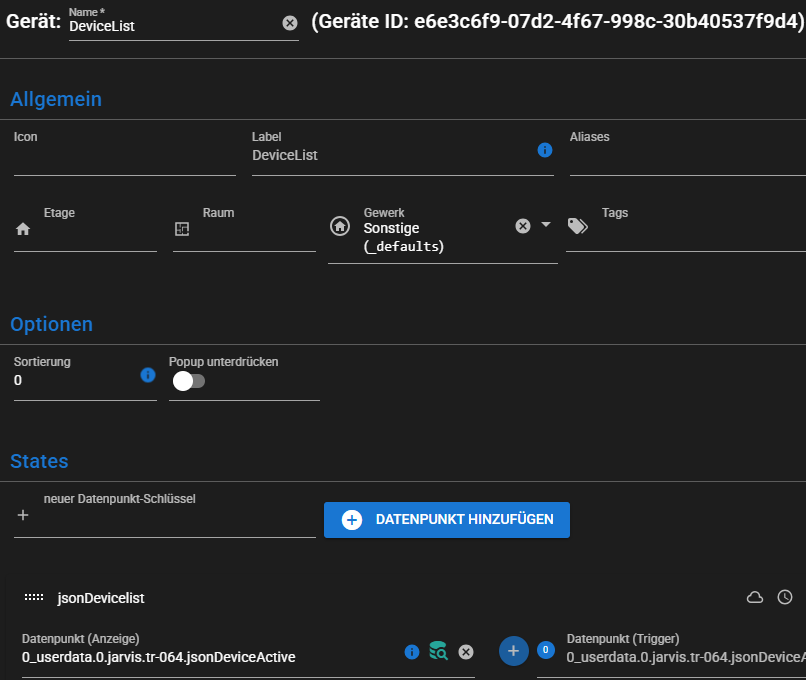The image size is (806, 680).
Task: Open the Raum selection field
Action: coord(255,231)
